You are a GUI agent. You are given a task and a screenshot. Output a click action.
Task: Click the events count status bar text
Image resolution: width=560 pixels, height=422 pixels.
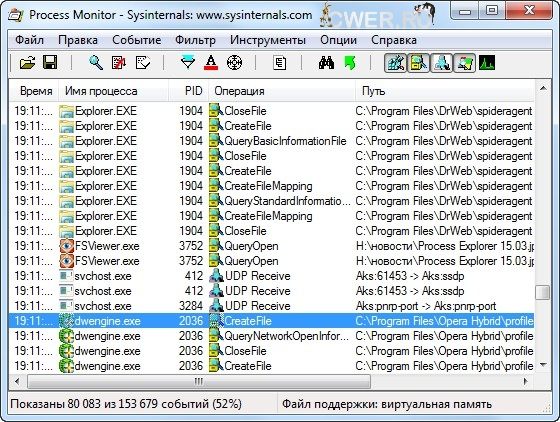126,404
